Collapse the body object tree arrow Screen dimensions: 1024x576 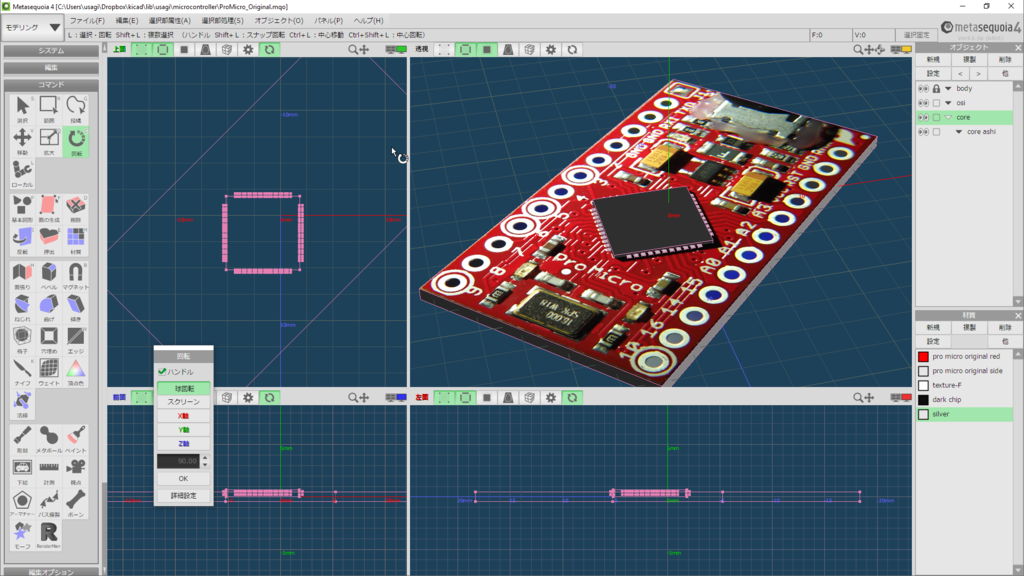pos(948,88)
